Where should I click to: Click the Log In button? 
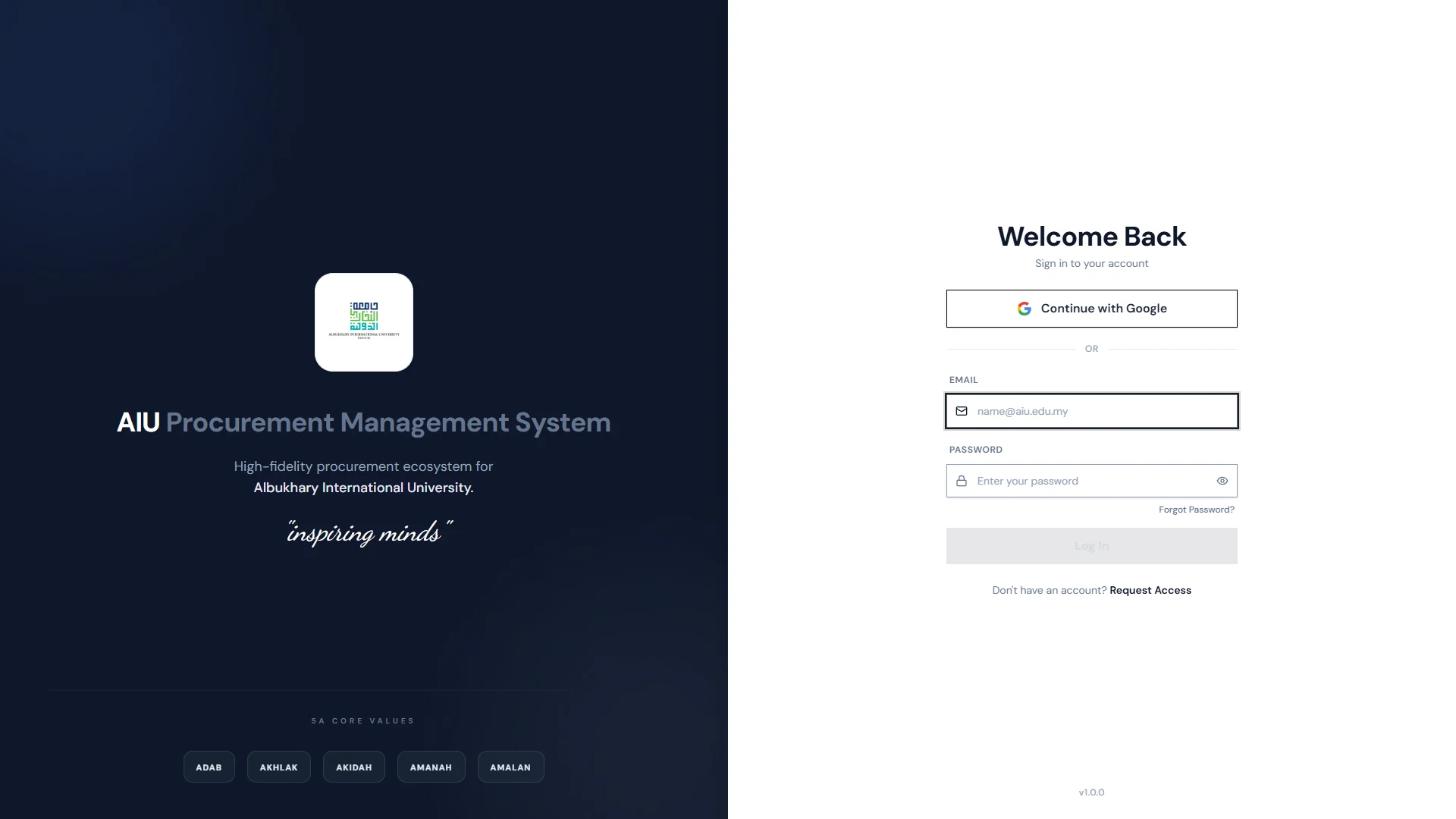point(1092,546)
